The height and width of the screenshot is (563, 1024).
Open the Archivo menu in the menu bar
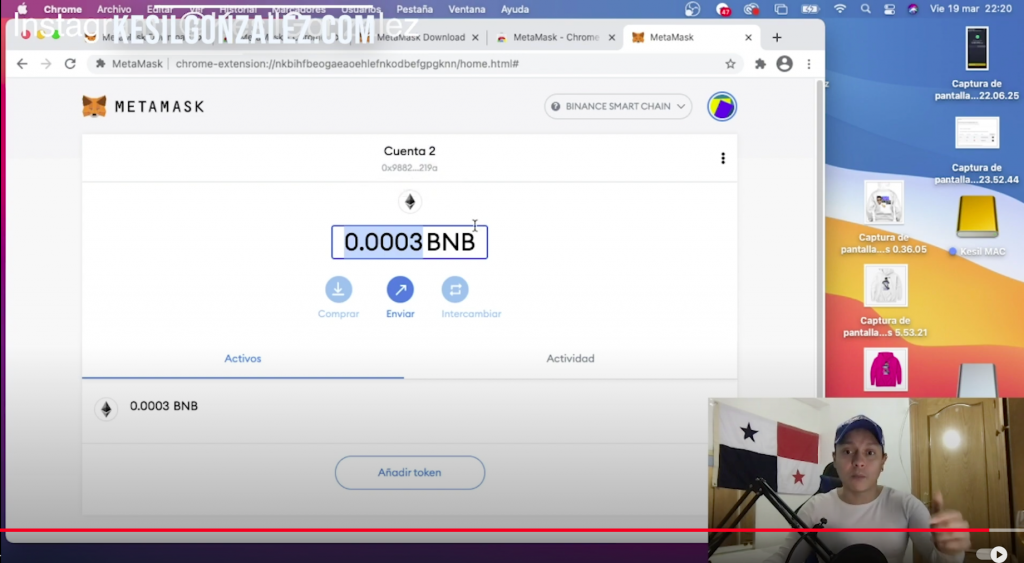click(114, 9)
